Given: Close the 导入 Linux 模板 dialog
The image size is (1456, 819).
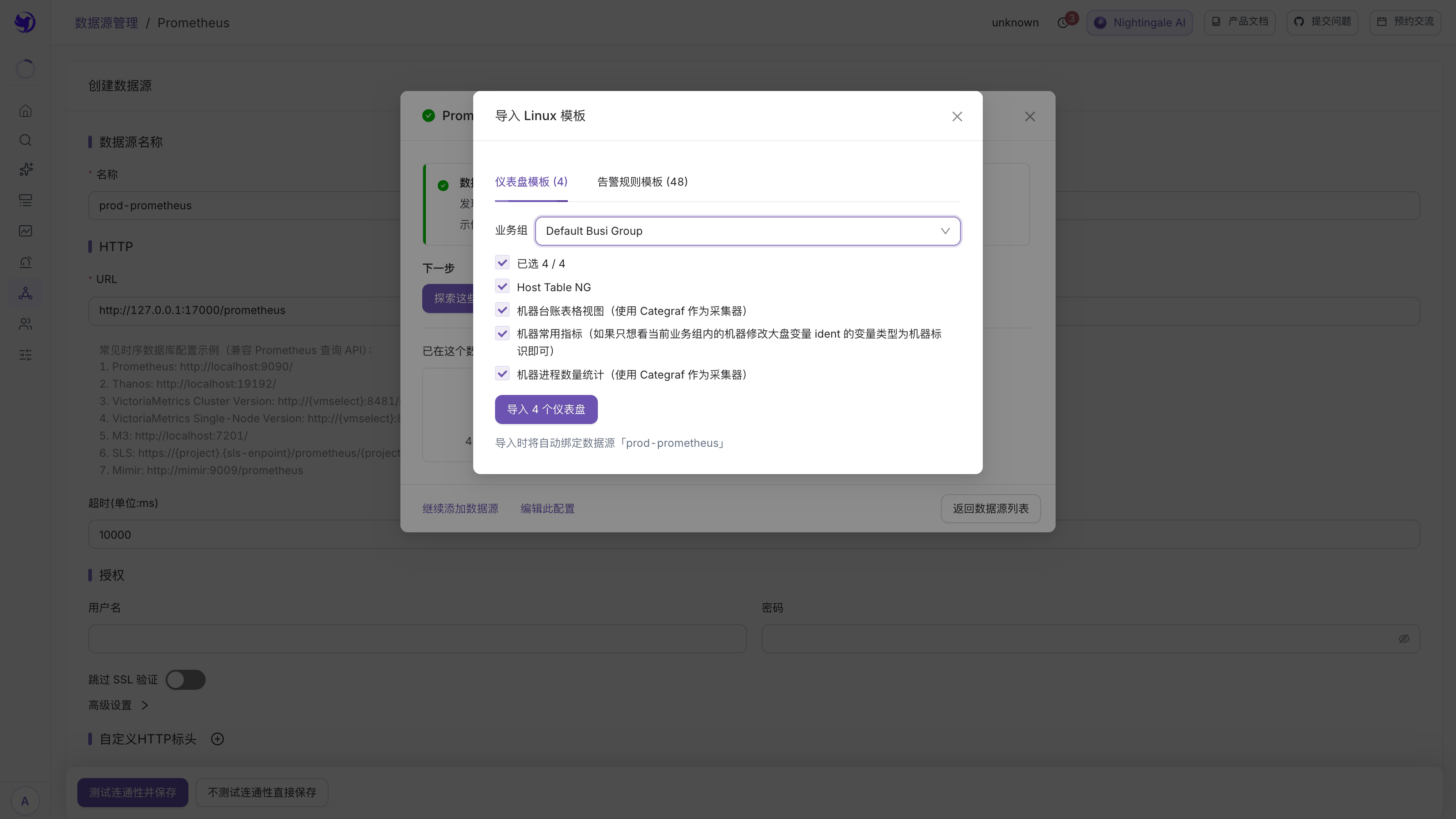Looking at the screenshot, I should tap(957, 116).
